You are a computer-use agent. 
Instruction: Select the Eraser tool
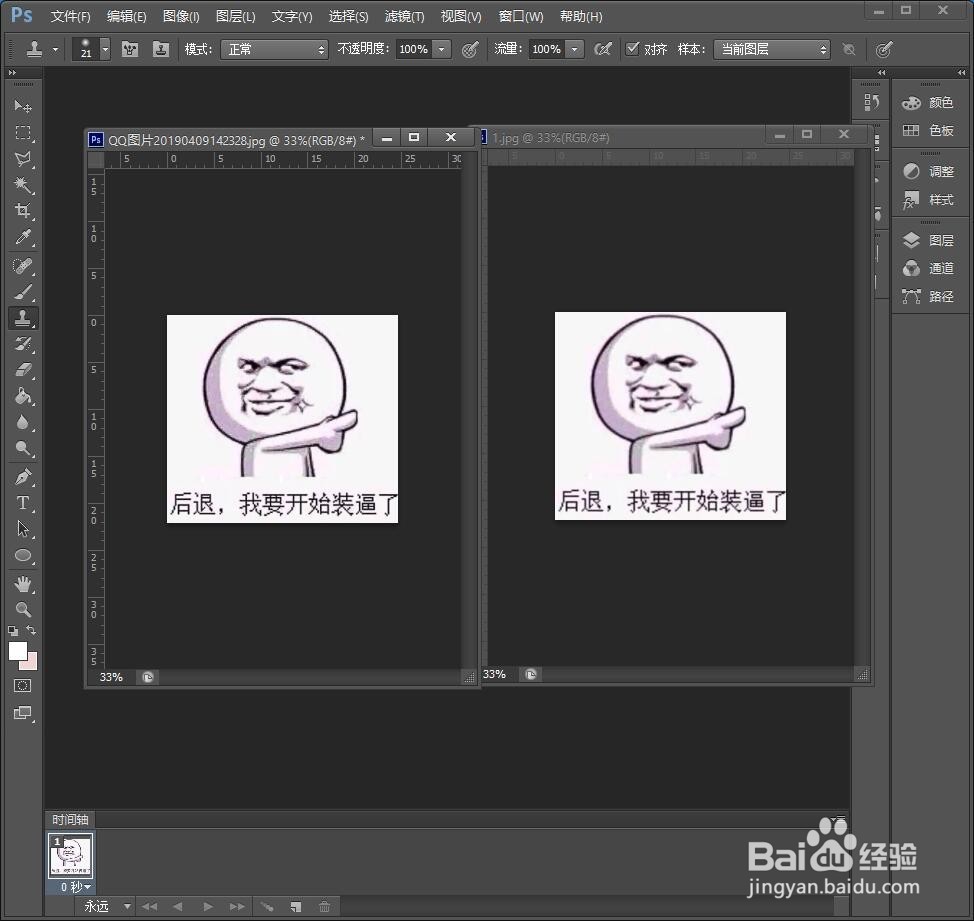click(x=23, y=370)
